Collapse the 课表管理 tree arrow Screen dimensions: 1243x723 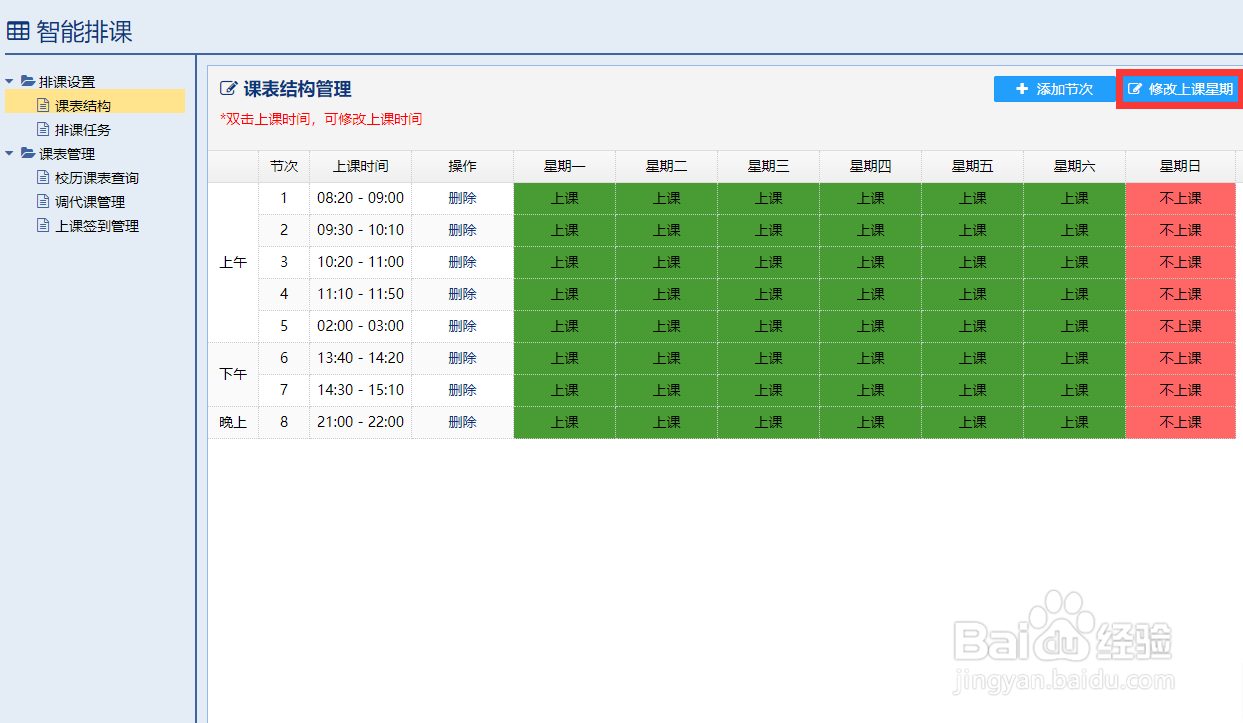pyautogui.click(x=10, y=153)
